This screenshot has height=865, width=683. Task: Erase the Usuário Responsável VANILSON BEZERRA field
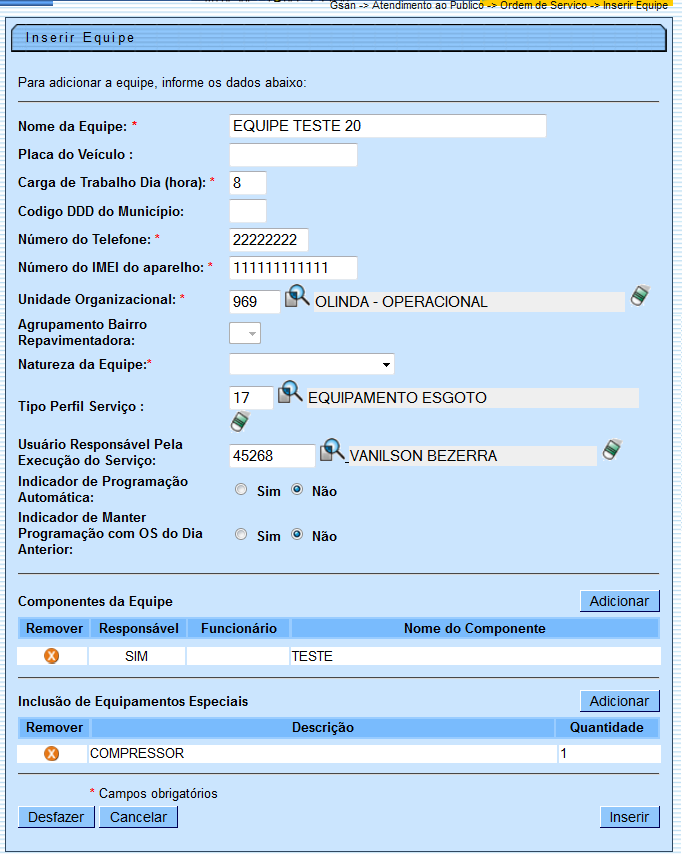[612, 452]
